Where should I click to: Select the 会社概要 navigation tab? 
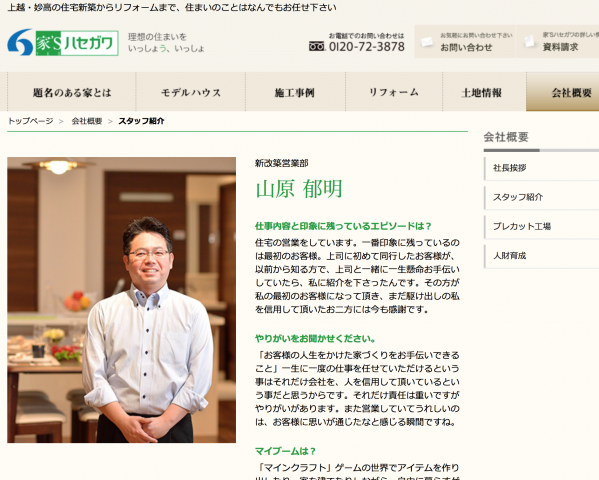click(563, 92)
